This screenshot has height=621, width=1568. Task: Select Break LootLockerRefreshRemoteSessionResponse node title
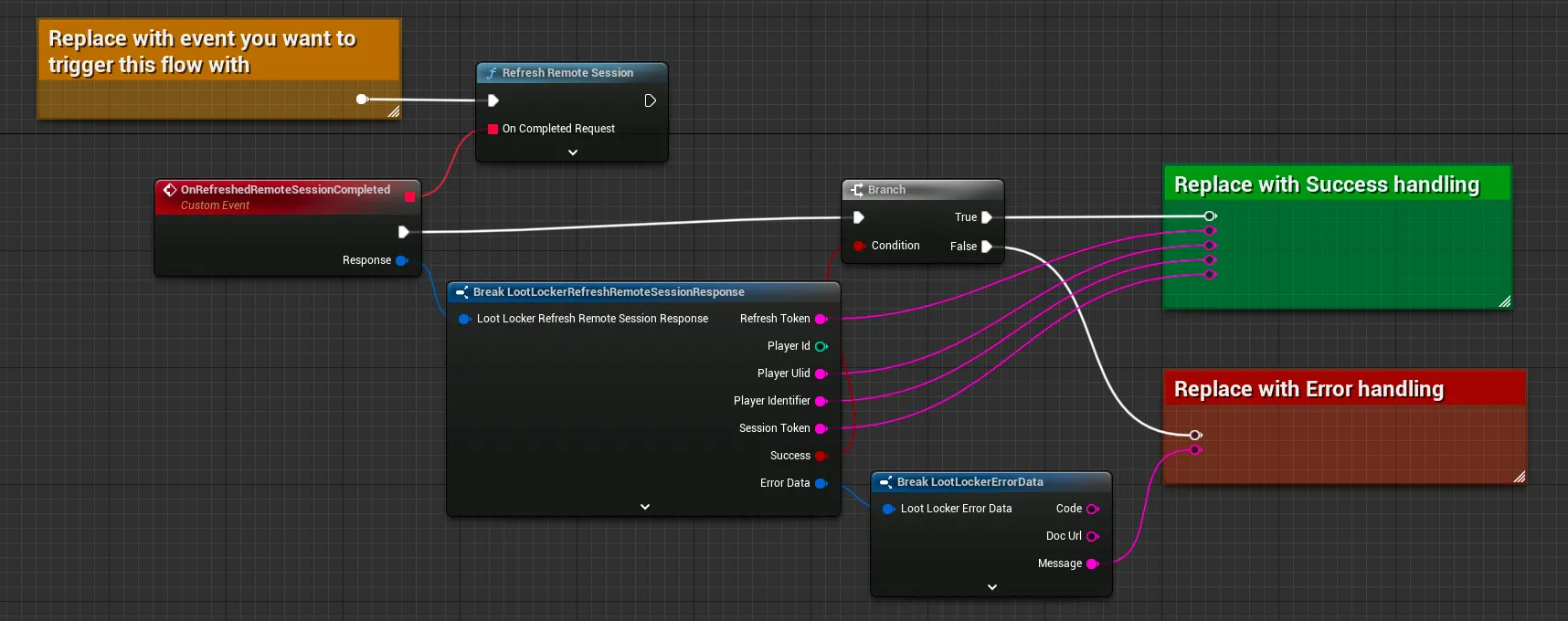[609, 292]
